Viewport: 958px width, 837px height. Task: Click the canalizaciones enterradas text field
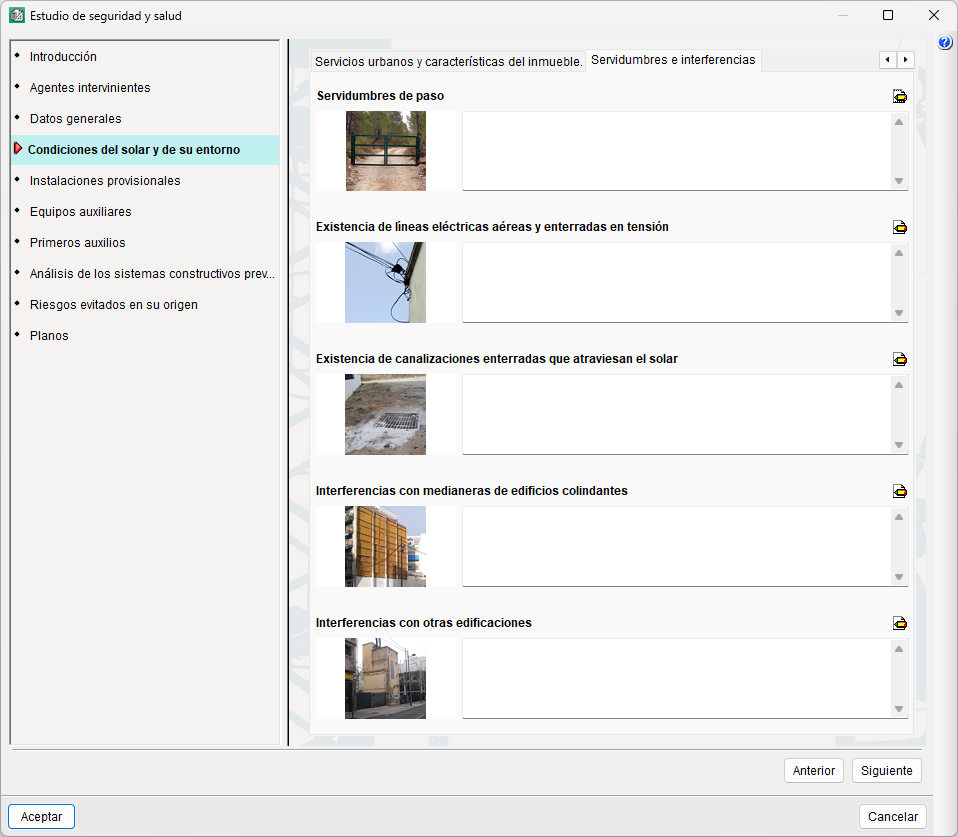point(676,414)
